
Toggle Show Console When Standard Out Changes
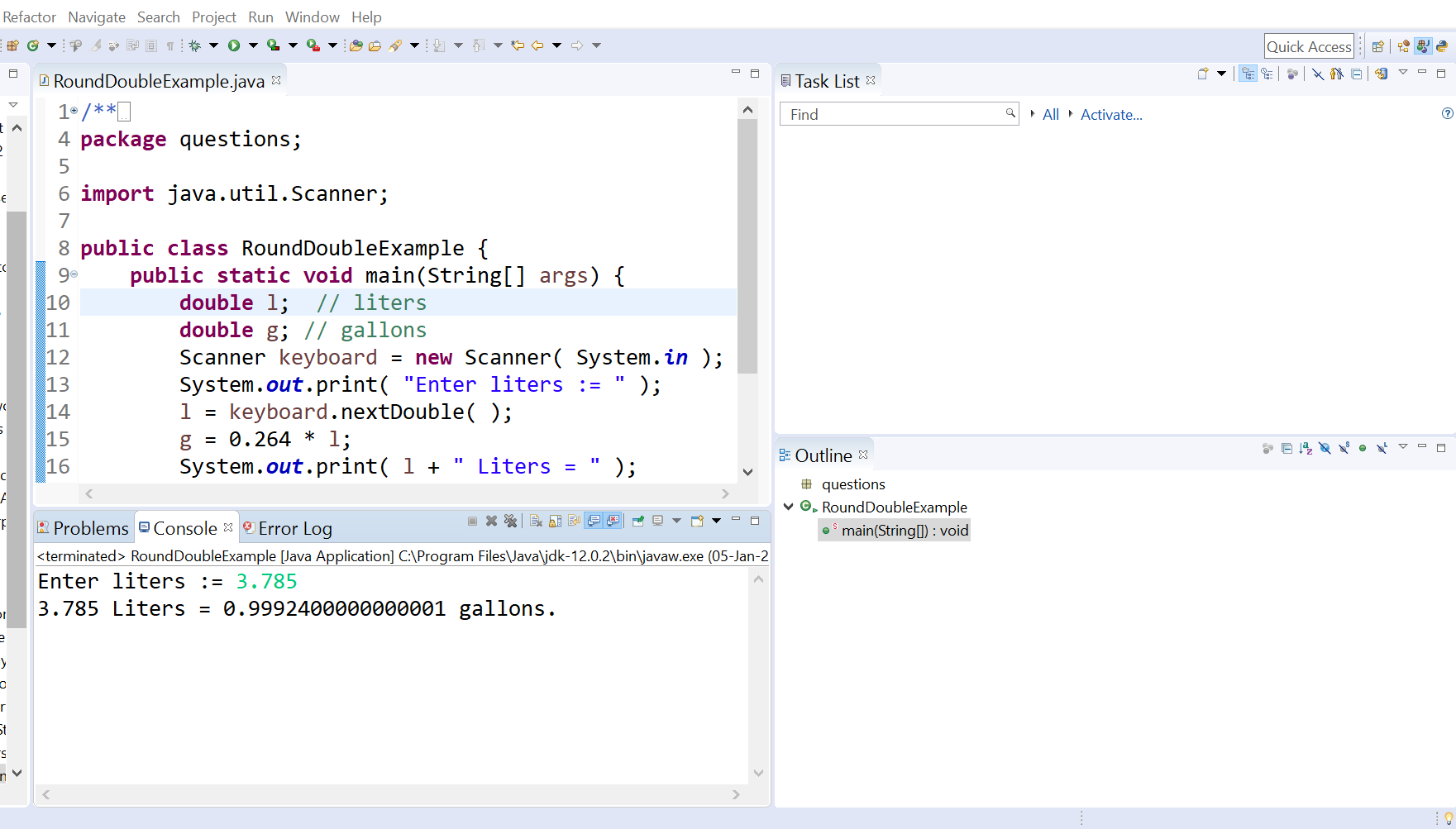[x=594, y=521]
